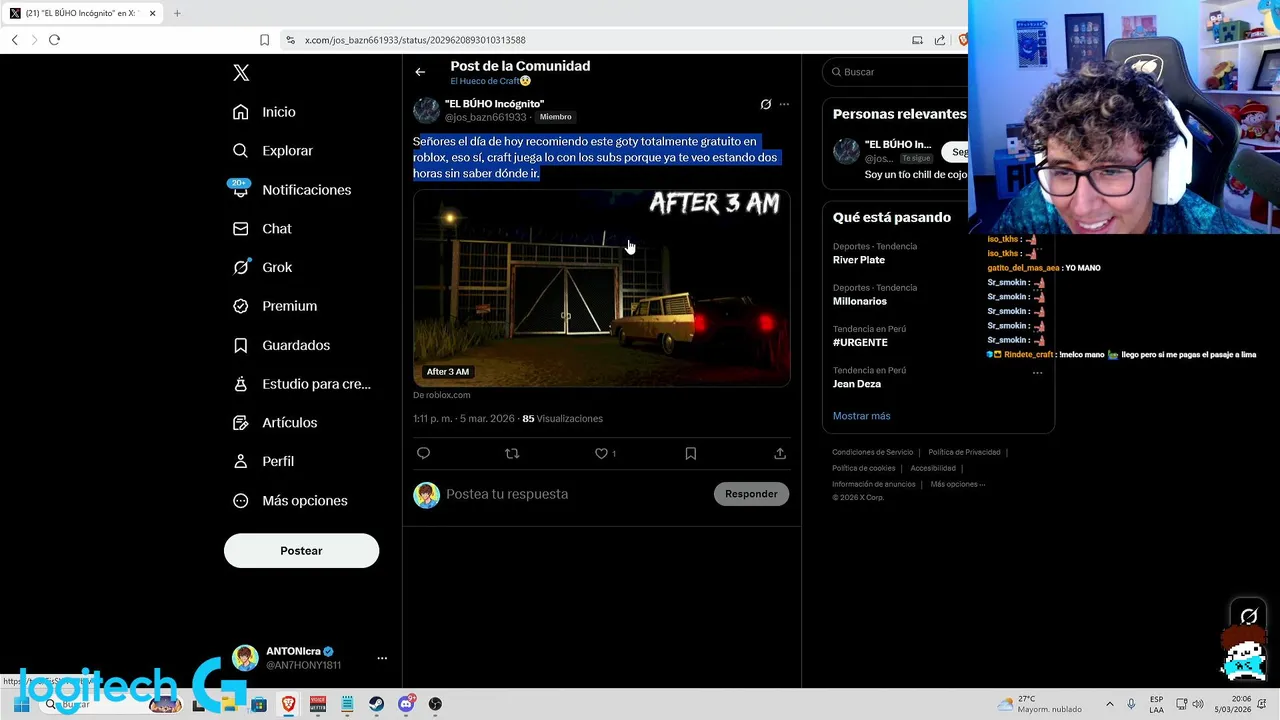Image resolution: width=1280 pixels, height=720 pixels.
Task: Open the taskbar clock showing 20:06
Action: click(x=1233, y=704)
